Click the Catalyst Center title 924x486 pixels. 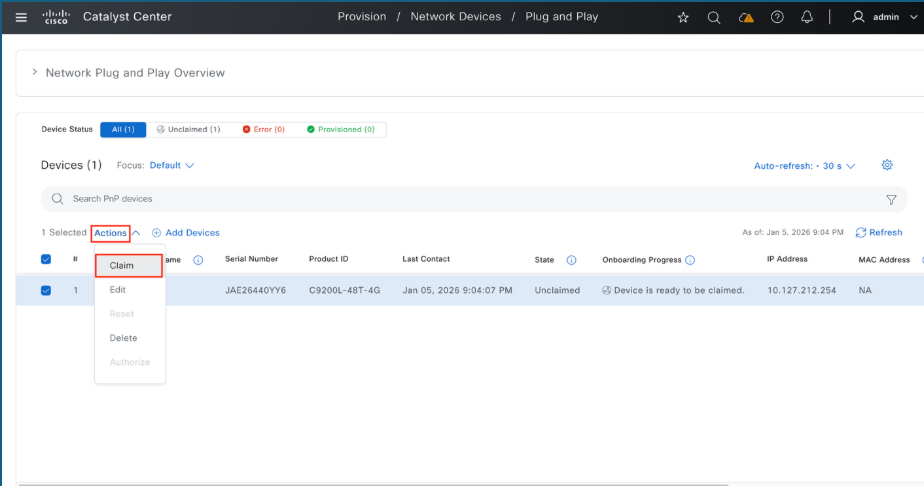(127, 16)
